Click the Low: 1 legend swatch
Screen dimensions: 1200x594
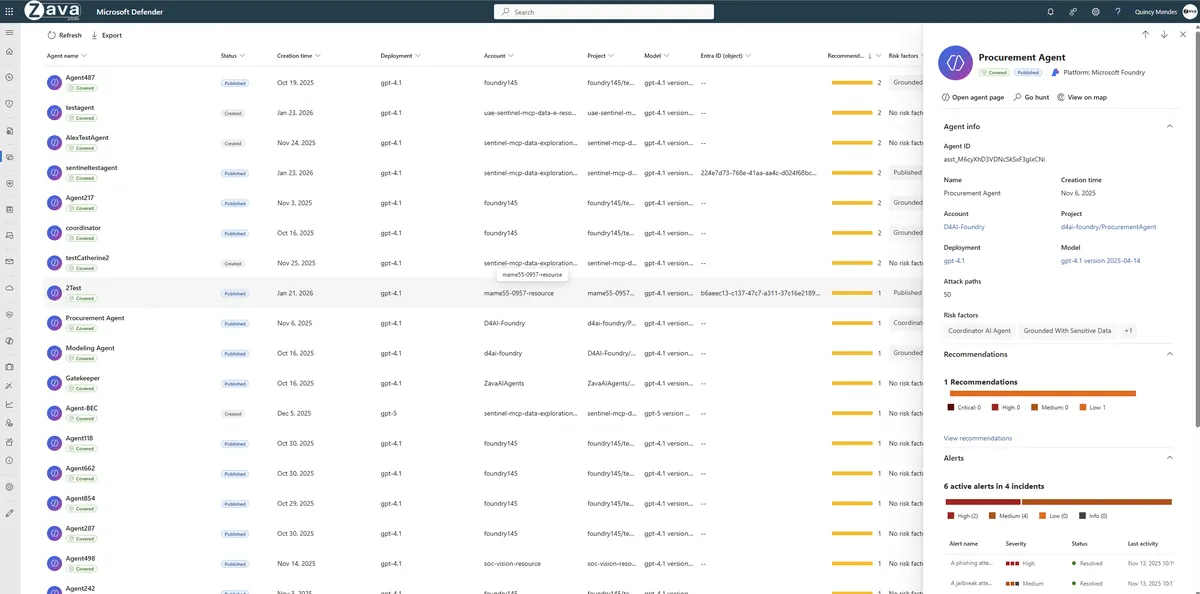pos(1083,407)
